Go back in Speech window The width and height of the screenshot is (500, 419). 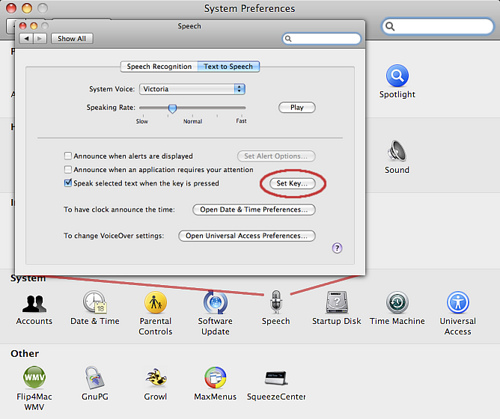pos(26,39)
